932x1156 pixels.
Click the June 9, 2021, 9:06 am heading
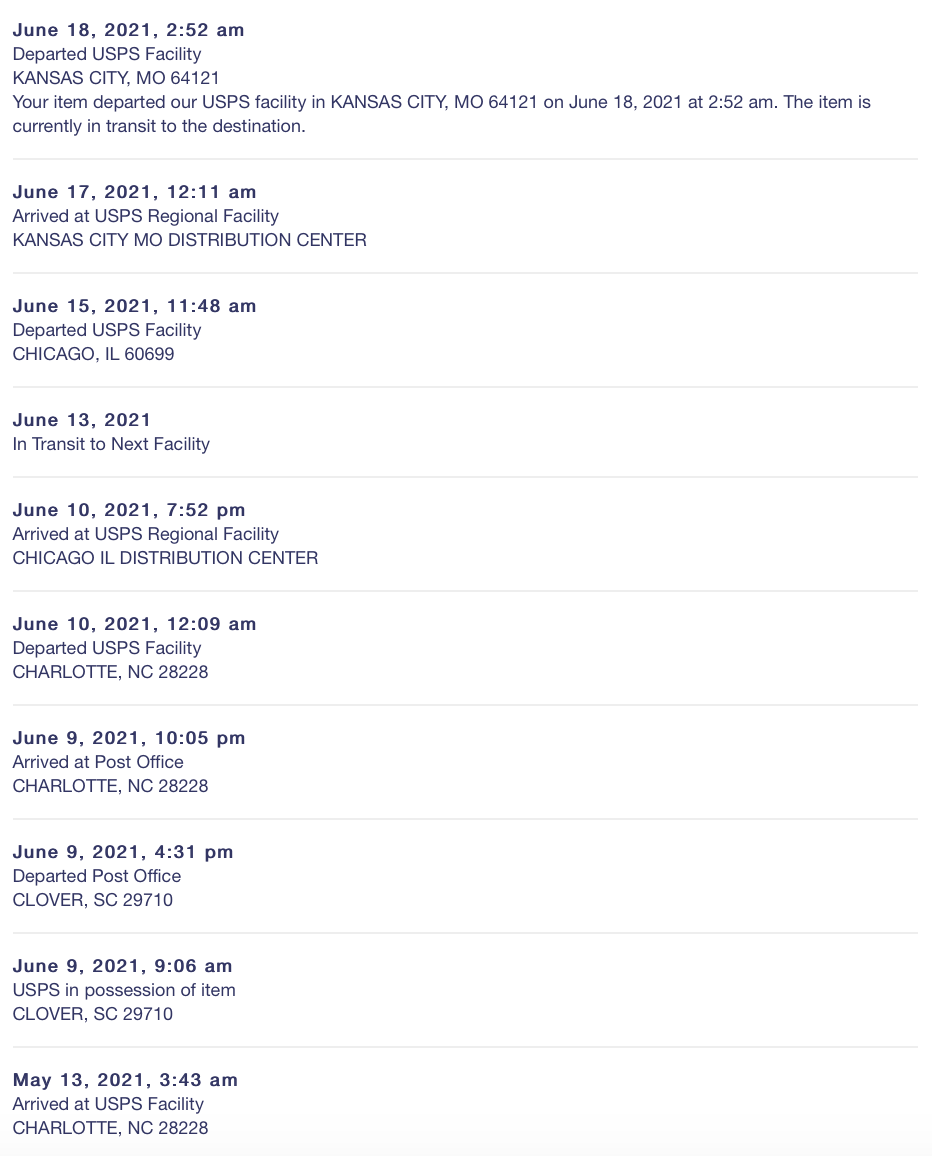122,966
